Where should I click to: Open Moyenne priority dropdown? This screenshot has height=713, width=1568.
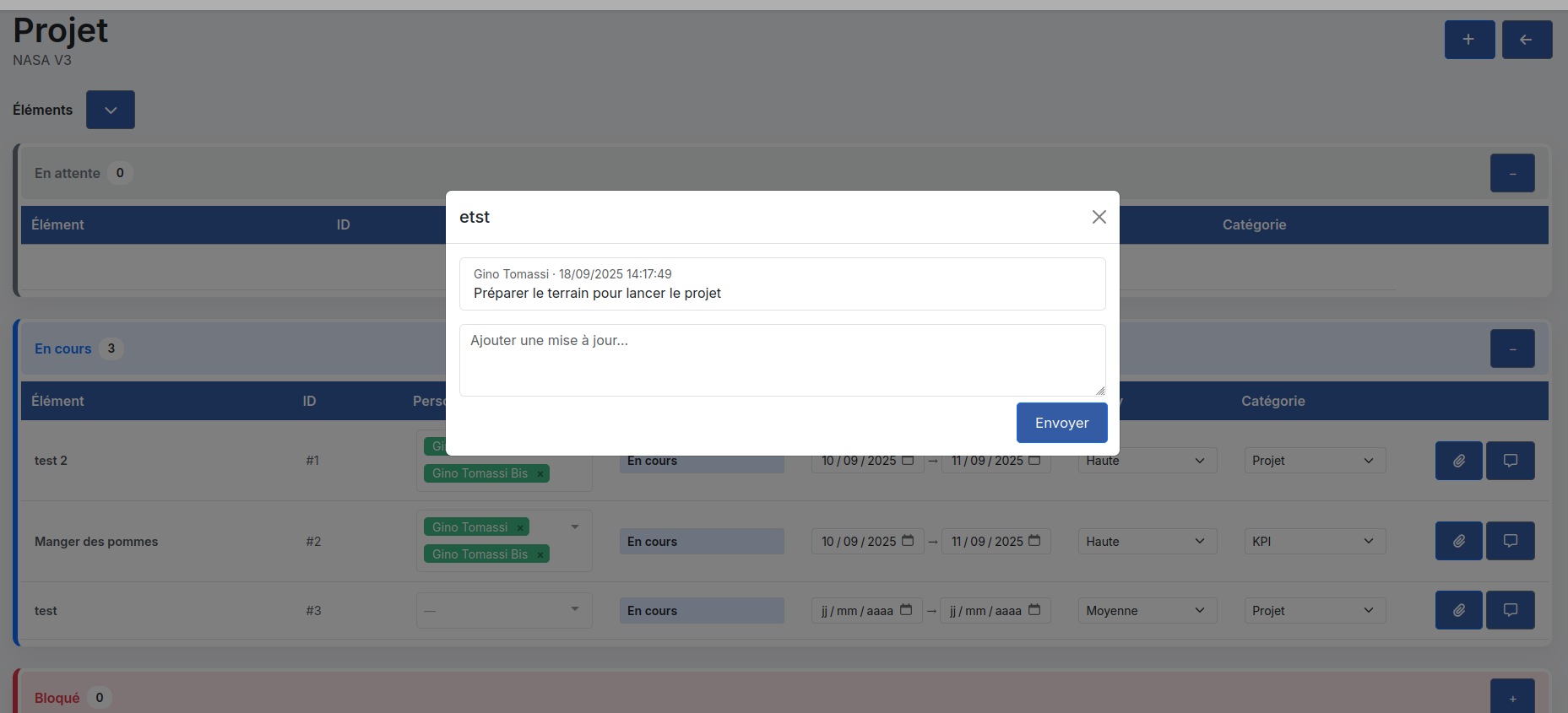[1147, 611]
